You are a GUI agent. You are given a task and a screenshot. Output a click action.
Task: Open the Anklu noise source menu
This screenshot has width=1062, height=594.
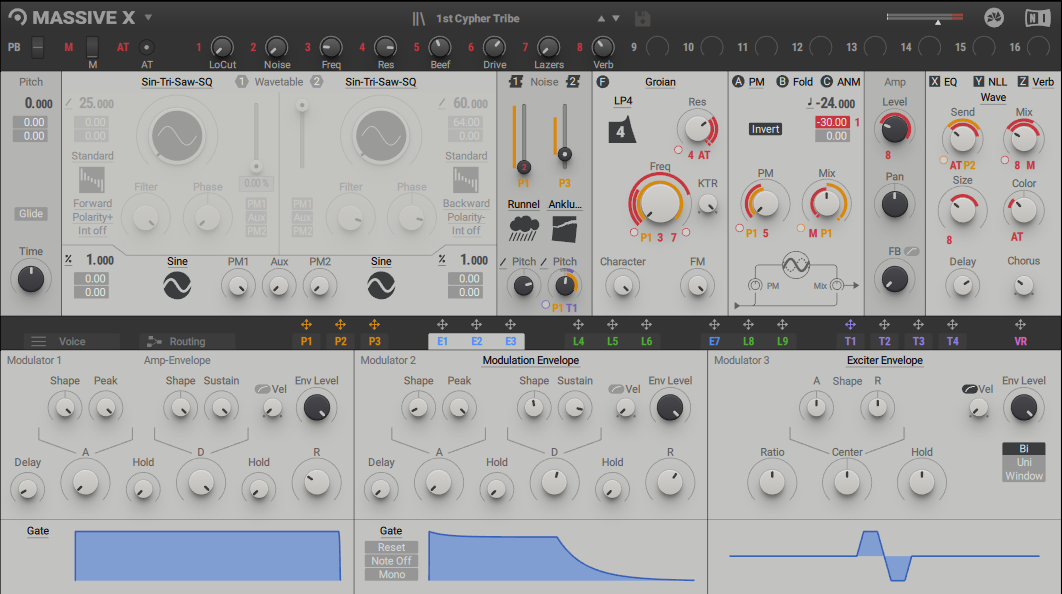[x=565, y=204]
